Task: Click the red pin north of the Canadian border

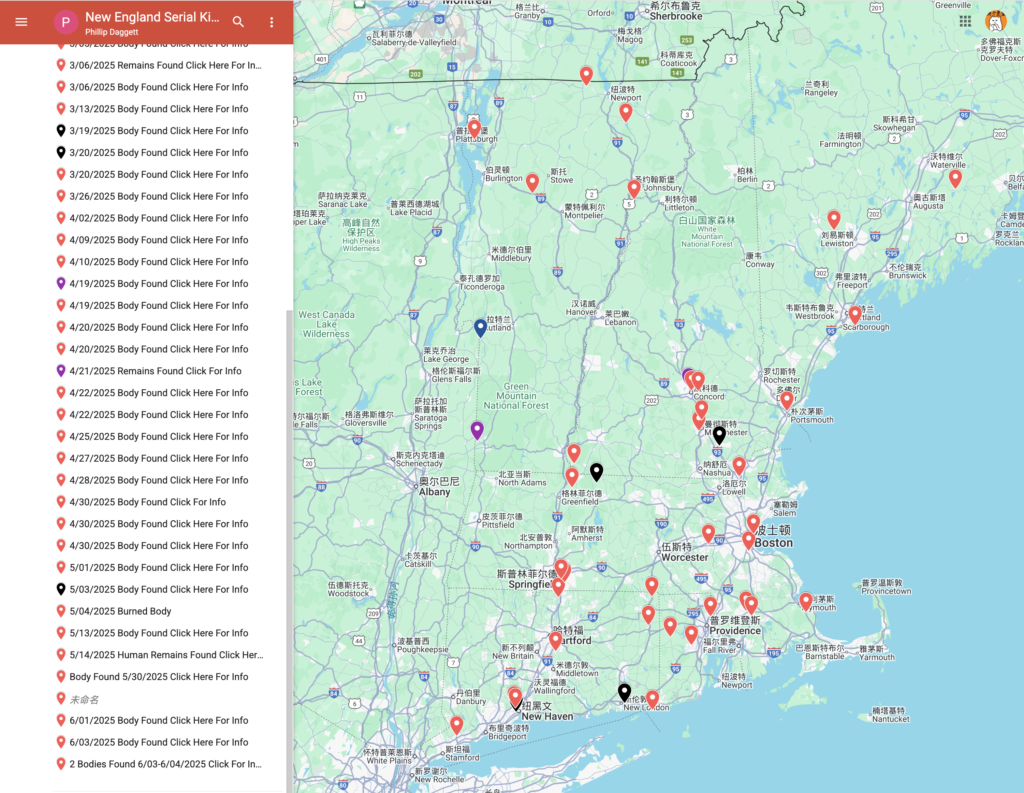Action: 586,76
